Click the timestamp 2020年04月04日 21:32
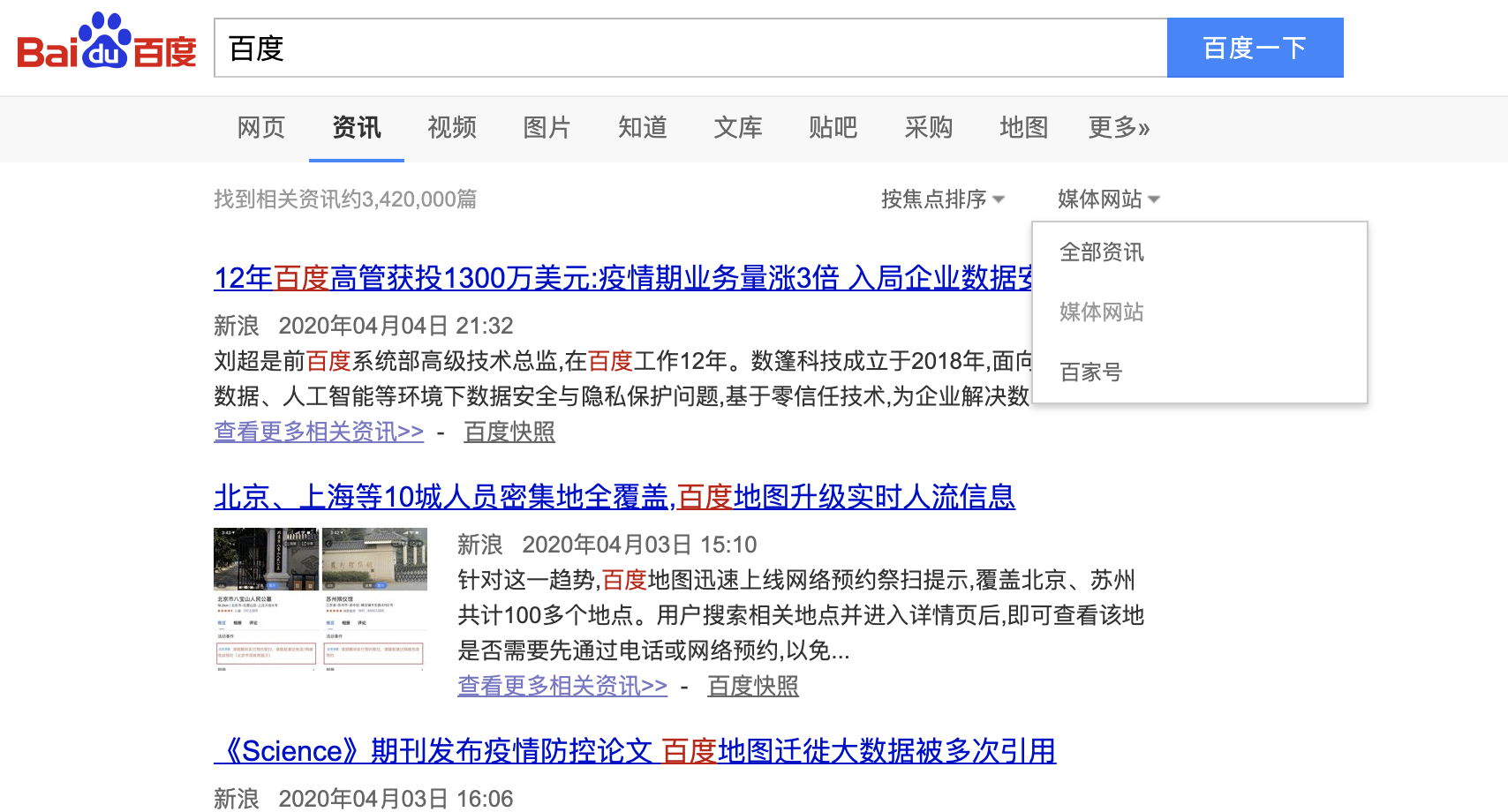 click(x=396, y=326)
